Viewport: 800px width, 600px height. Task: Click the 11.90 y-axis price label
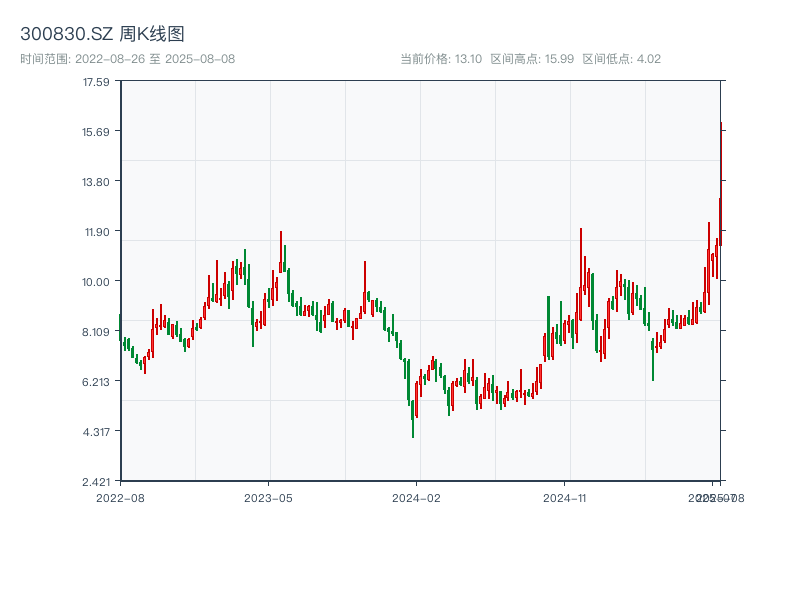96,231
